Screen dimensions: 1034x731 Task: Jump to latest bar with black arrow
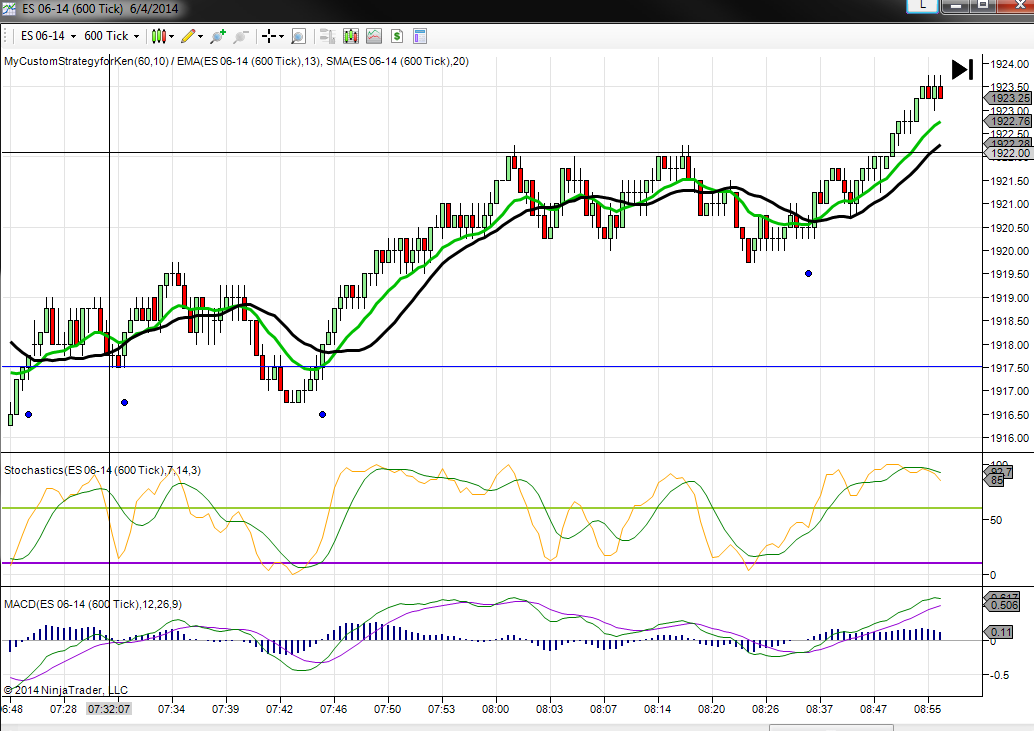click(x=962, y=69)
